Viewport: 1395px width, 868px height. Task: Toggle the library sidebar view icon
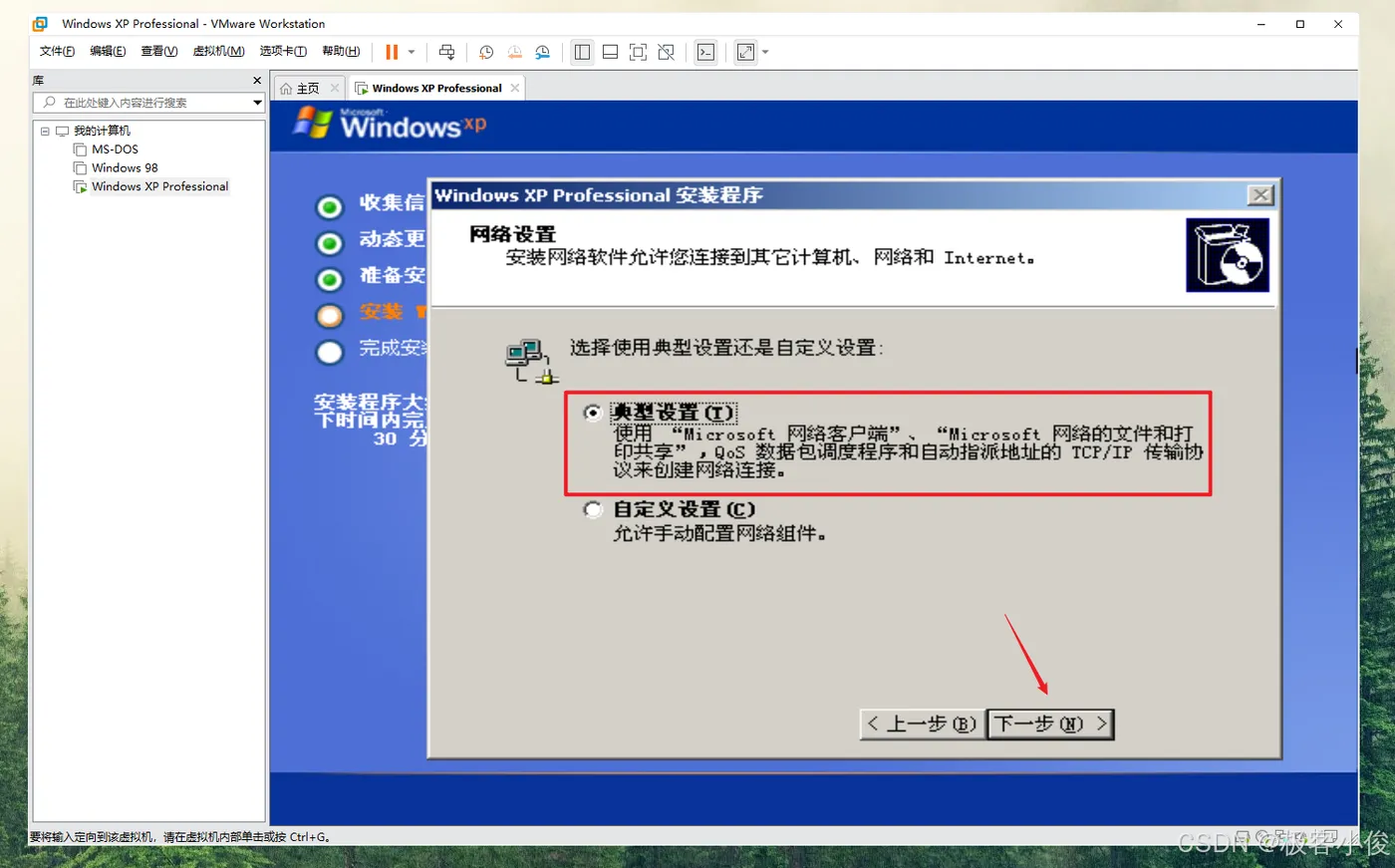(x=582, y=52)
